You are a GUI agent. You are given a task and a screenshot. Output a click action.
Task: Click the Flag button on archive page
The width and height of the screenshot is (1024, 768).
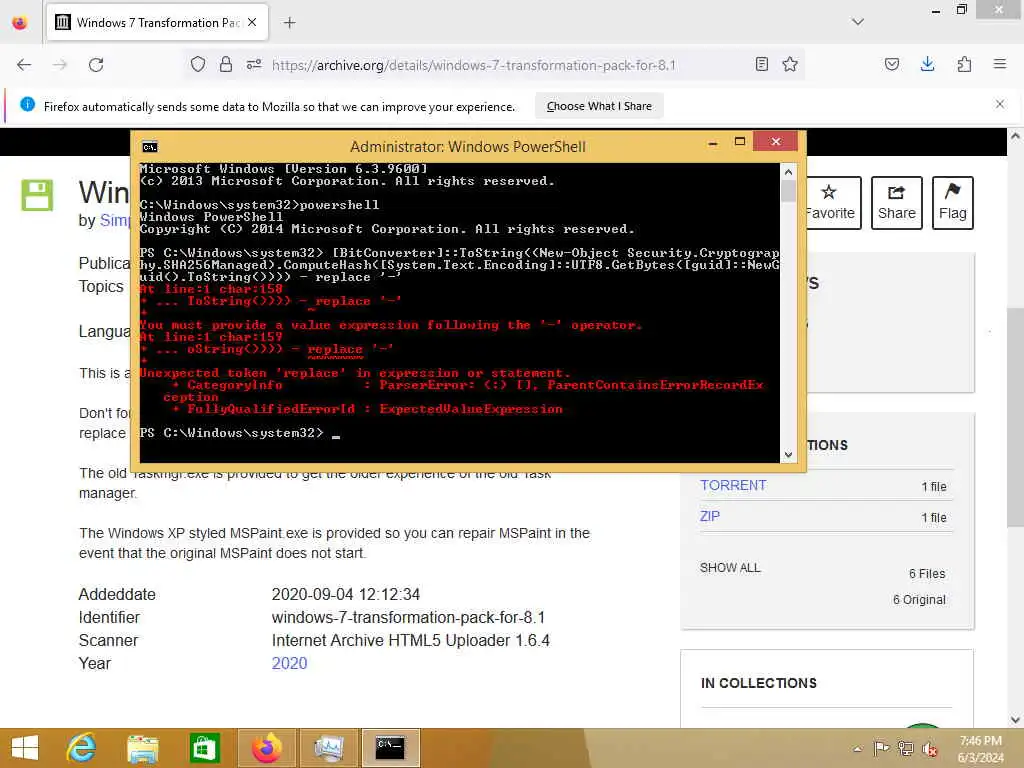point(953,202)
